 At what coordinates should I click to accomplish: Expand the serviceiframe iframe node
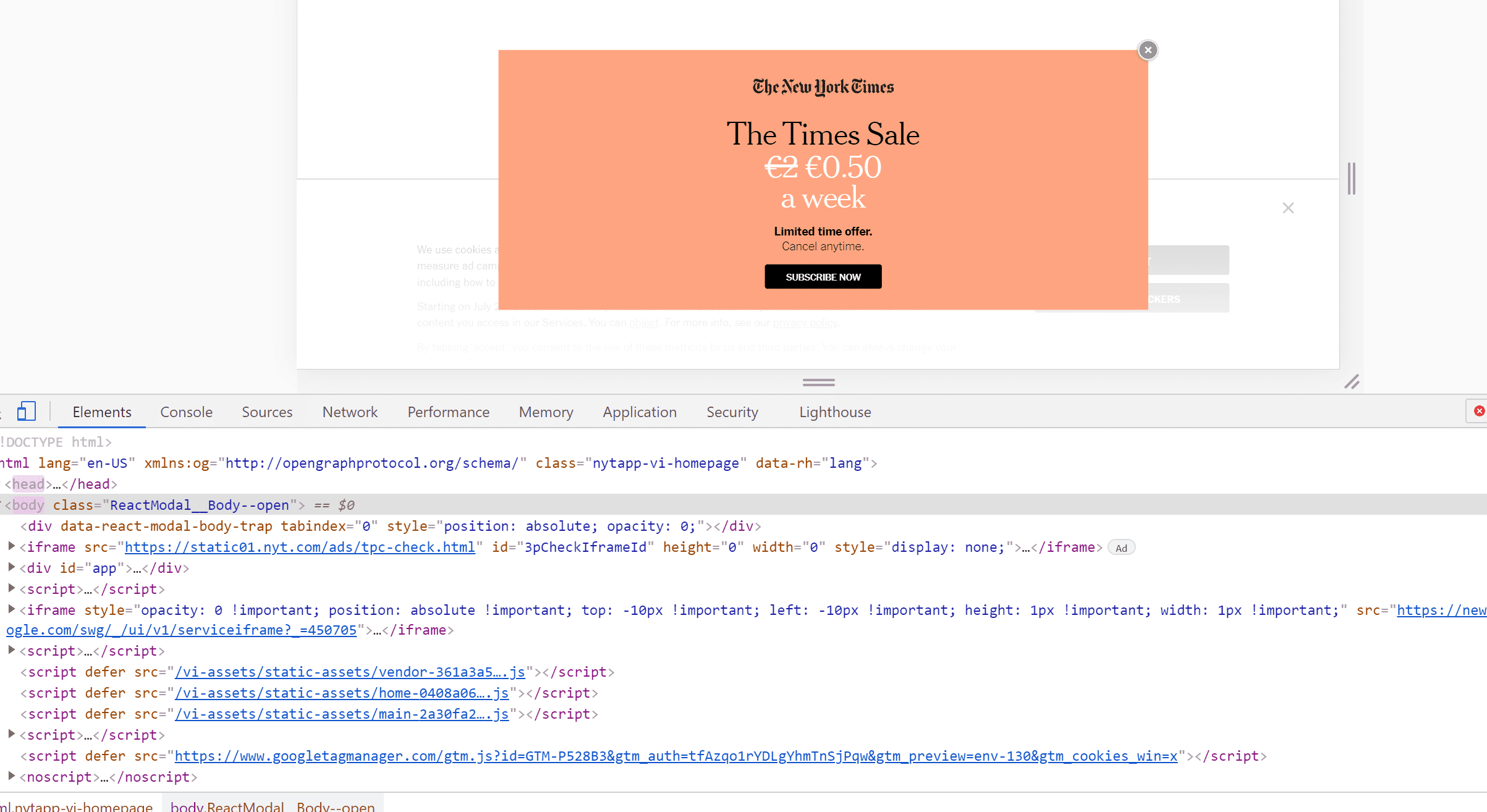click(x=11, y=609)
